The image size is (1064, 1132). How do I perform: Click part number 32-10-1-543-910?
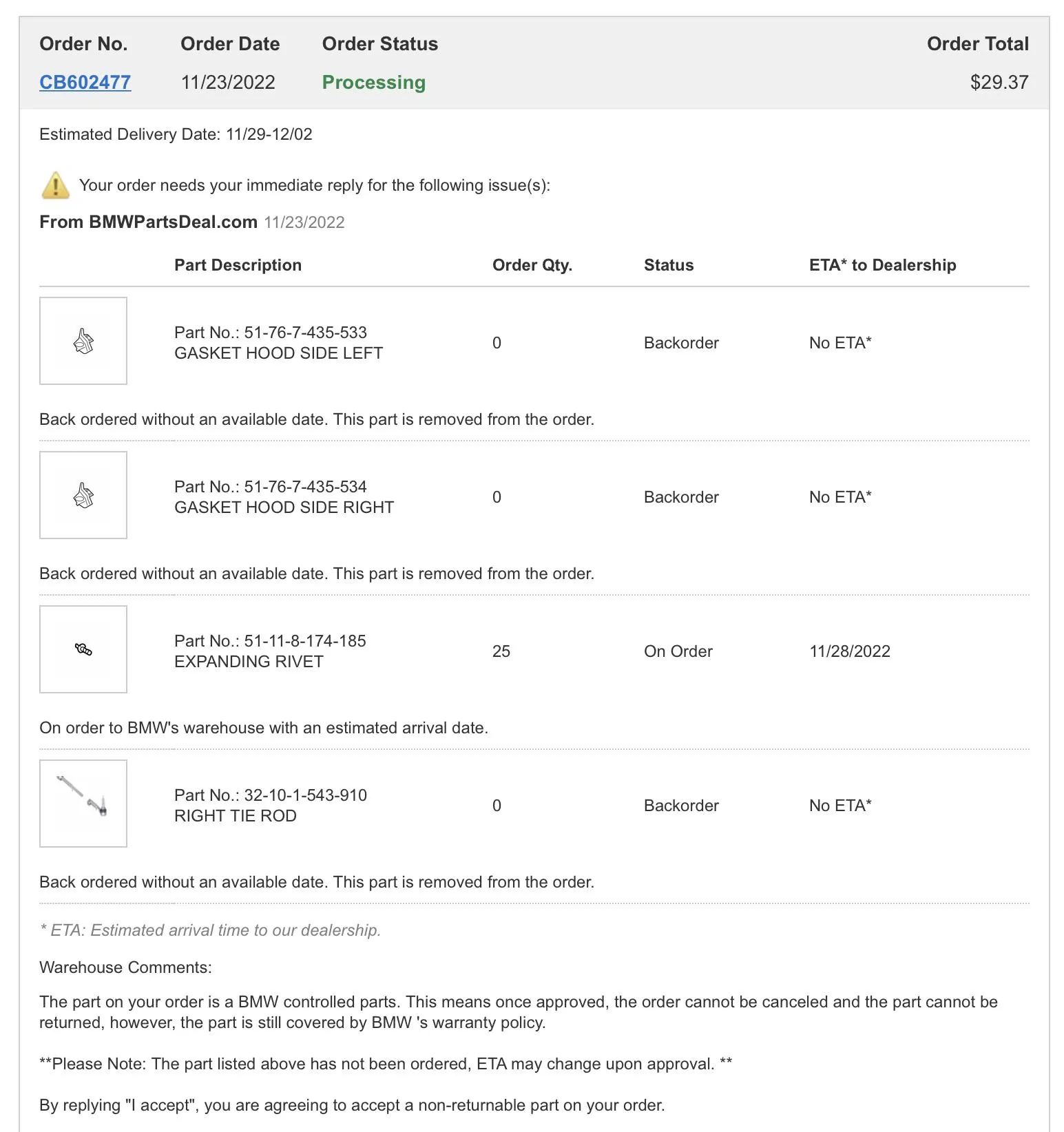click(x=305, y=795)
